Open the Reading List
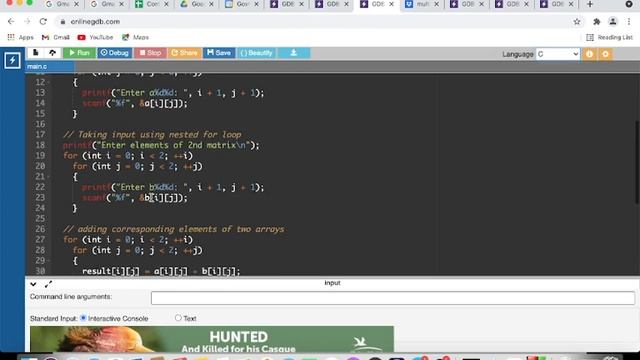The width and height of the screenshot is (640, 360). 609,37
